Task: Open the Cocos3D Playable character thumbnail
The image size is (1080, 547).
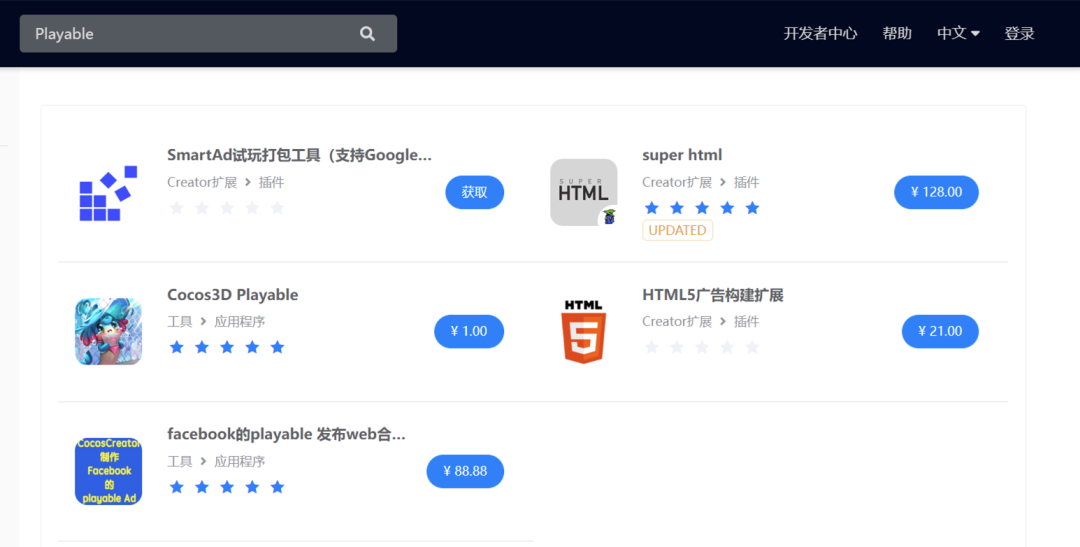Action: coord(108,331)
